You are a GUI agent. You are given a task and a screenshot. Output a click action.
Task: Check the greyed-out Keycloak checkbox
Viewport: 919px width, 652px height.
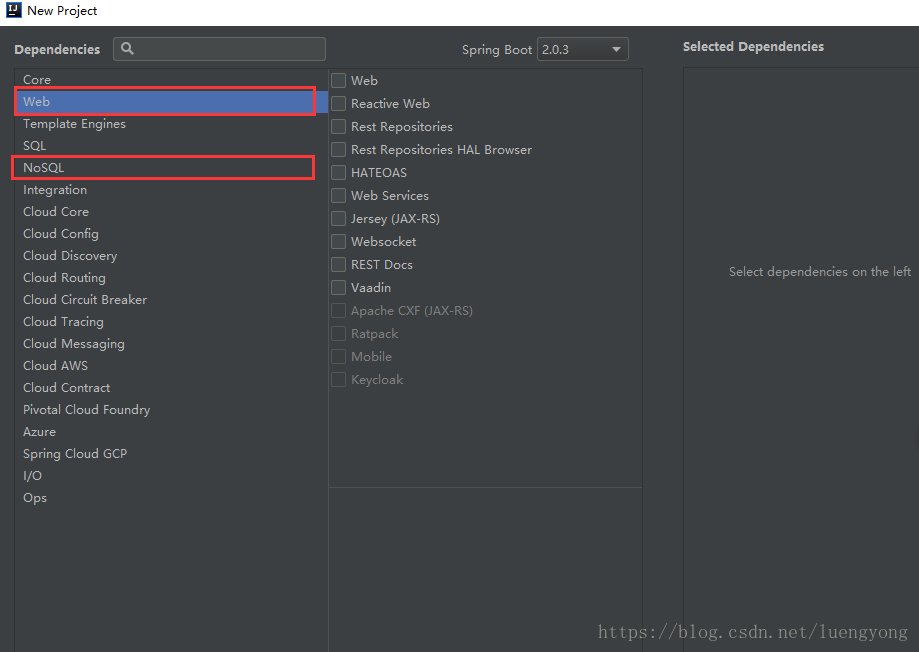[339, 379]
